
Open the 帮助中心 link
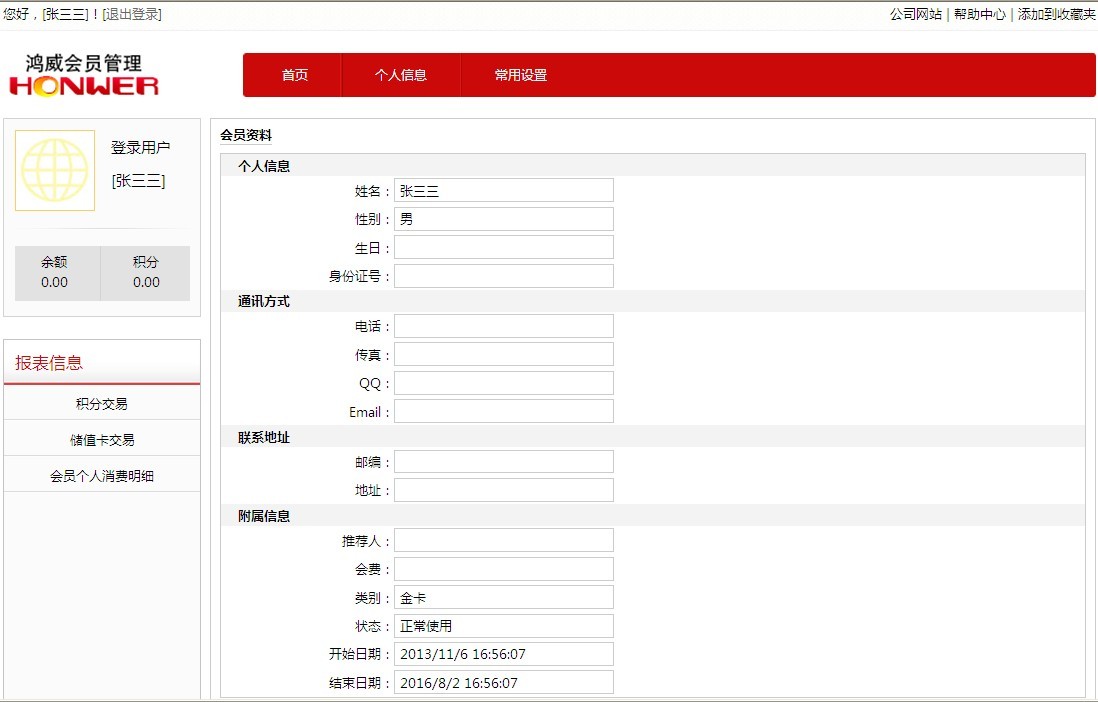coord(979,14)
